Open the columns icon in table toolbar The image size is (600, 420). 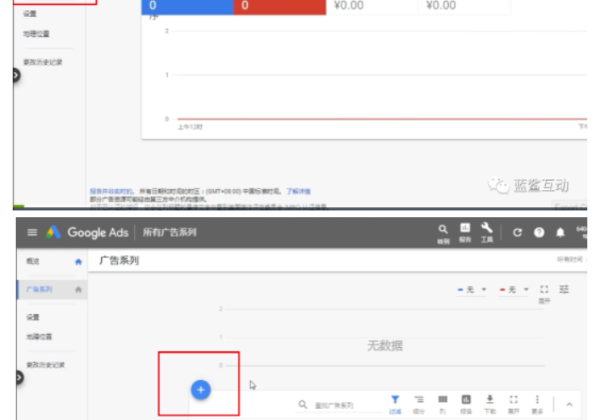point(443,399)
